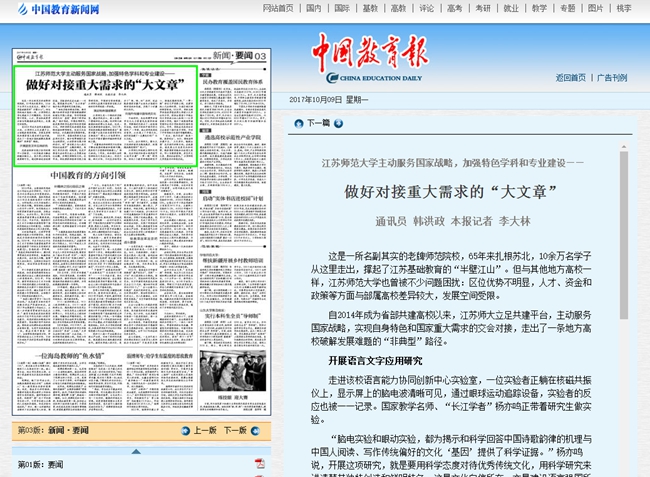Screen dimensions: 650x477
Task: Click the 中国教育报 masthead logo
Action: (368, 52)
